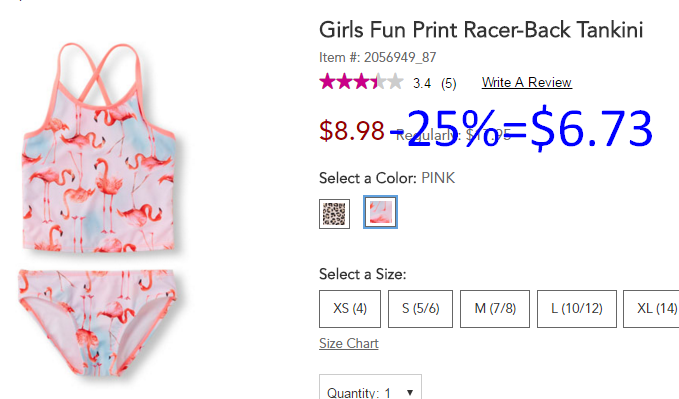The width and height of the screenshot is (679, 399).
Task: Click the item number 2056949_87 text
Action: point(400,57)
